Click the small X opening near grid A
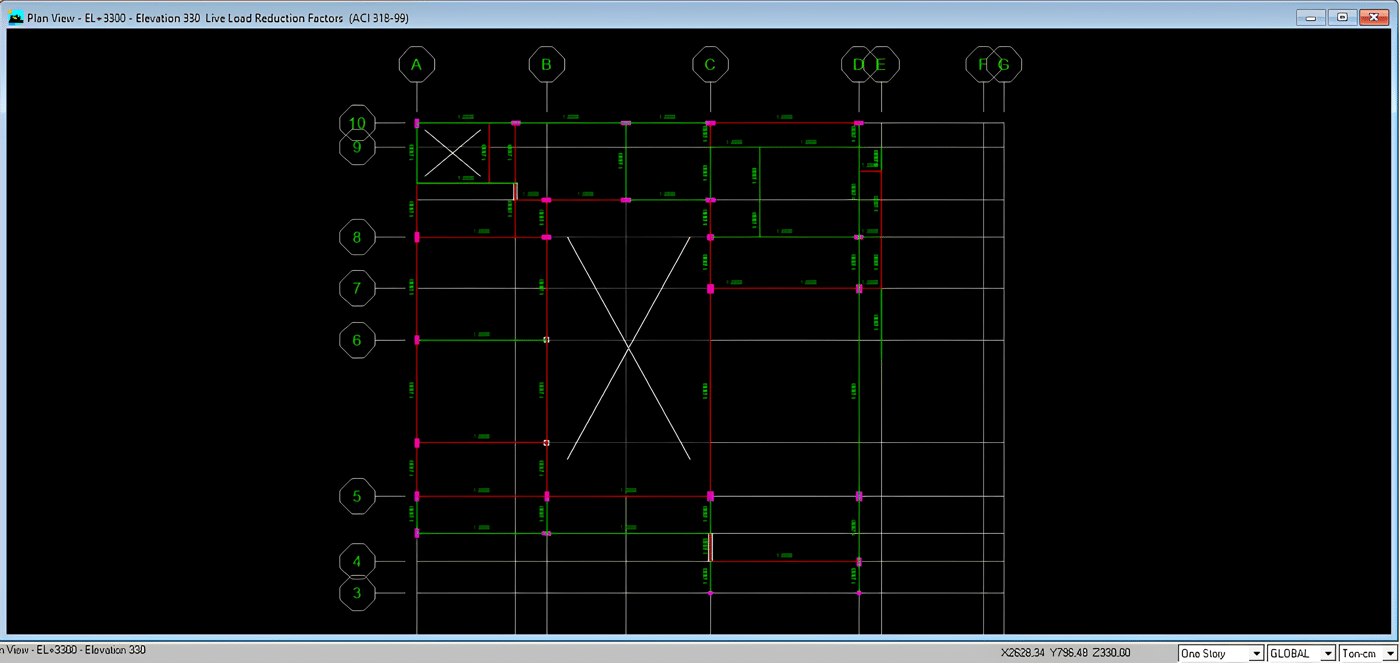Viewport: 1400px width, 663px height. click(453, 153)
